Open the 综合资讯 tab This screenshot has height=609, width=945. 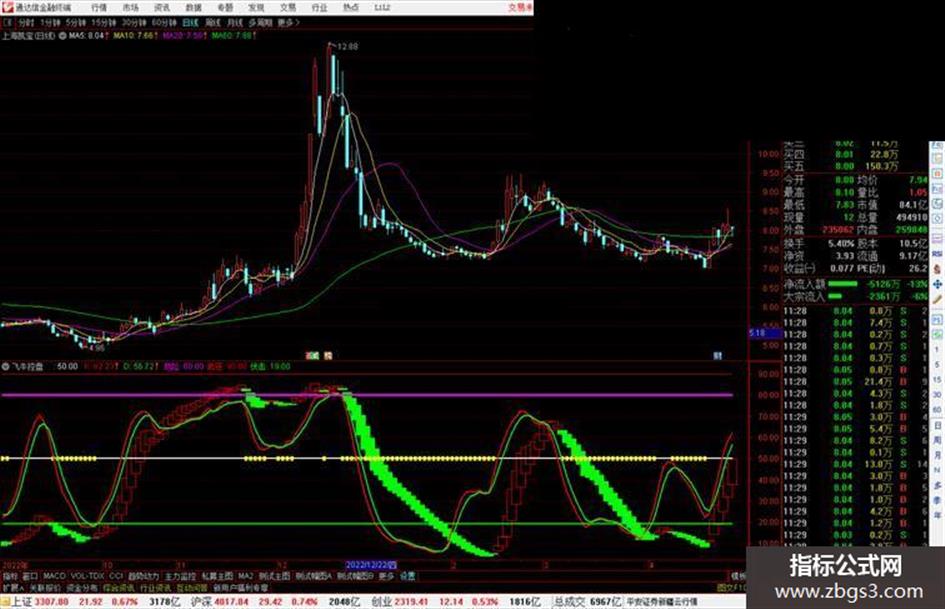119,587
